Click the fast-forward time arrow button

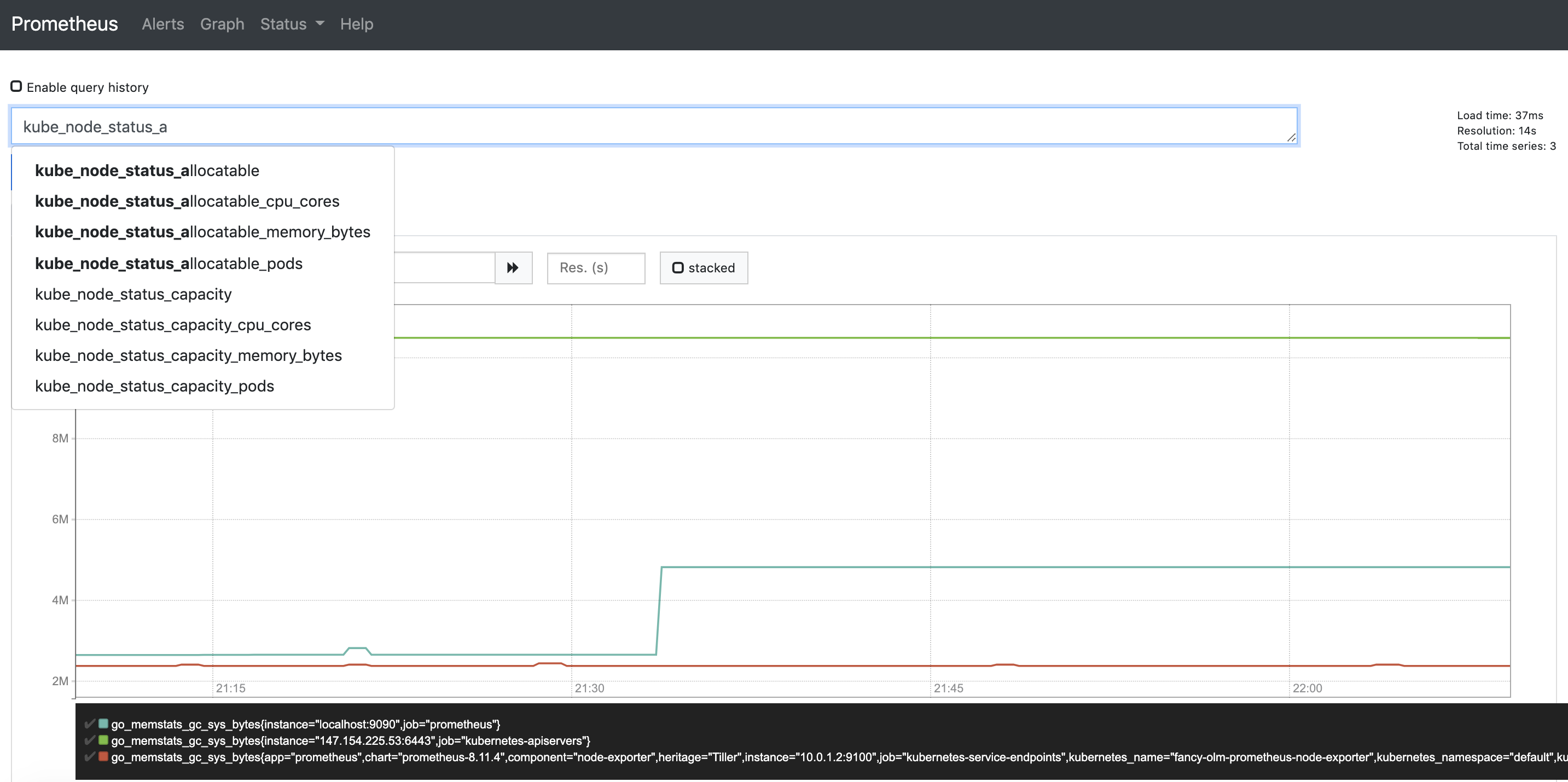[x=513, y=268]
